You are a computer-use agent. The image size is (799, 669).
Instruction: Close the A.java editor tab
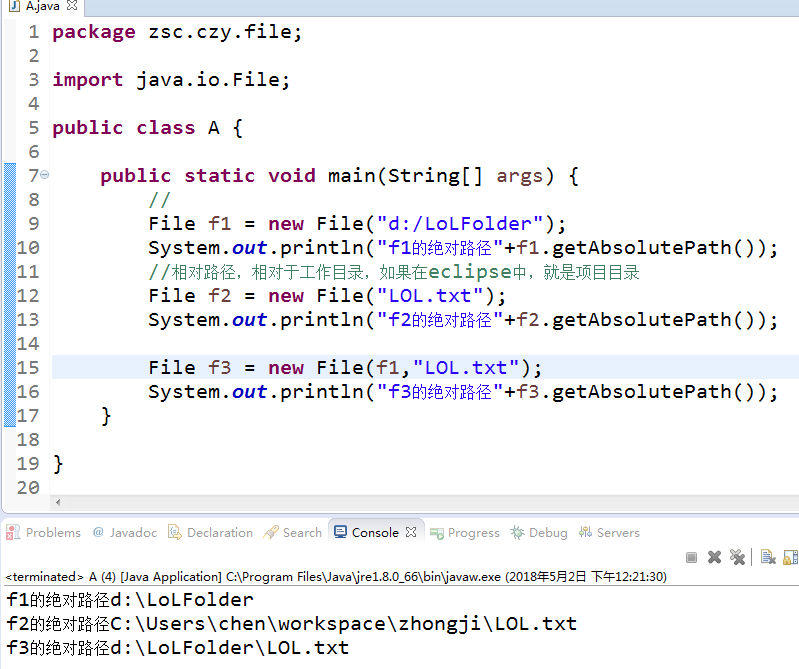pos(72,6)
